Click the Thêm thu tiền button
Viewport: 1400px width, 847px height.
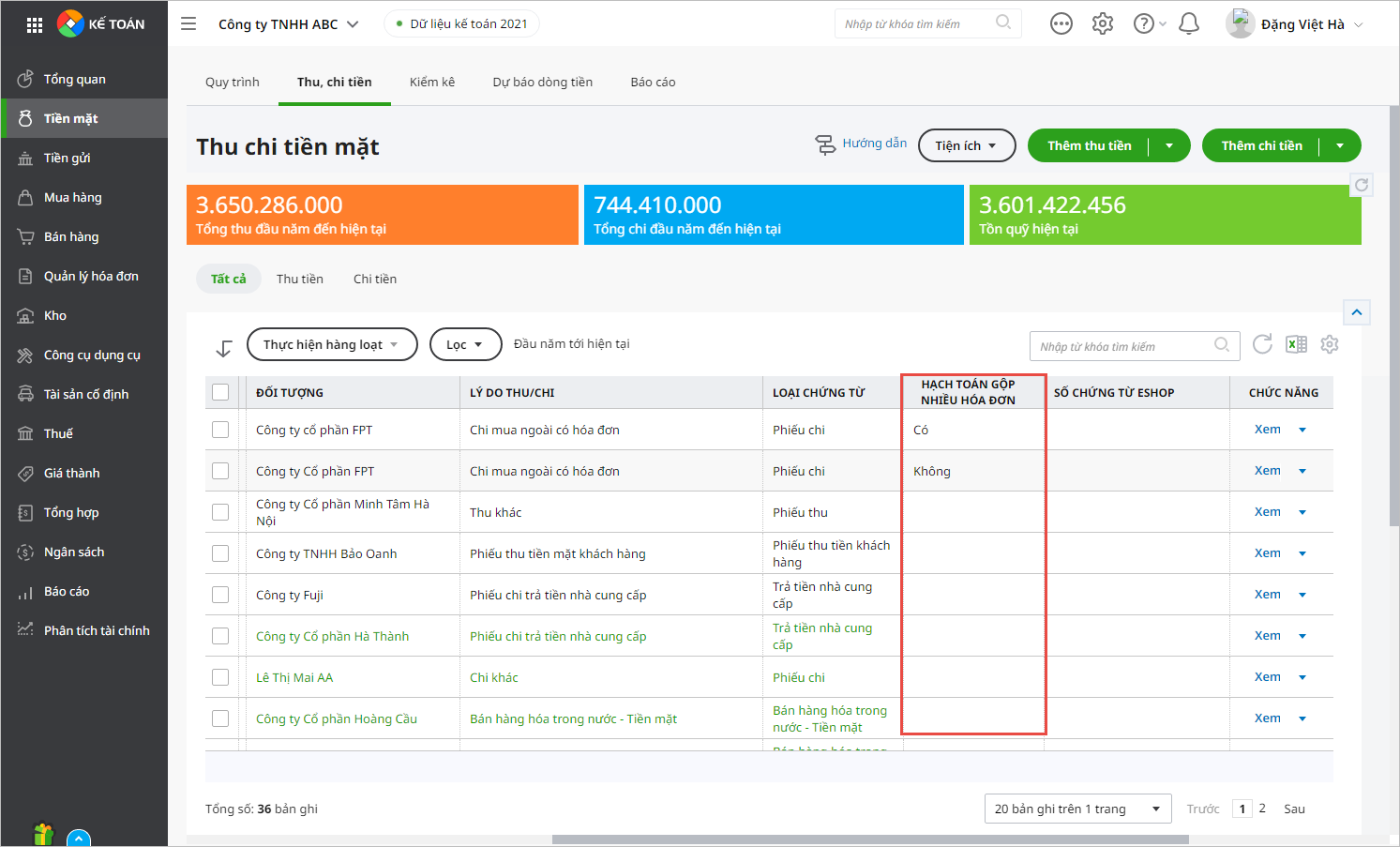pos(1089,145)
